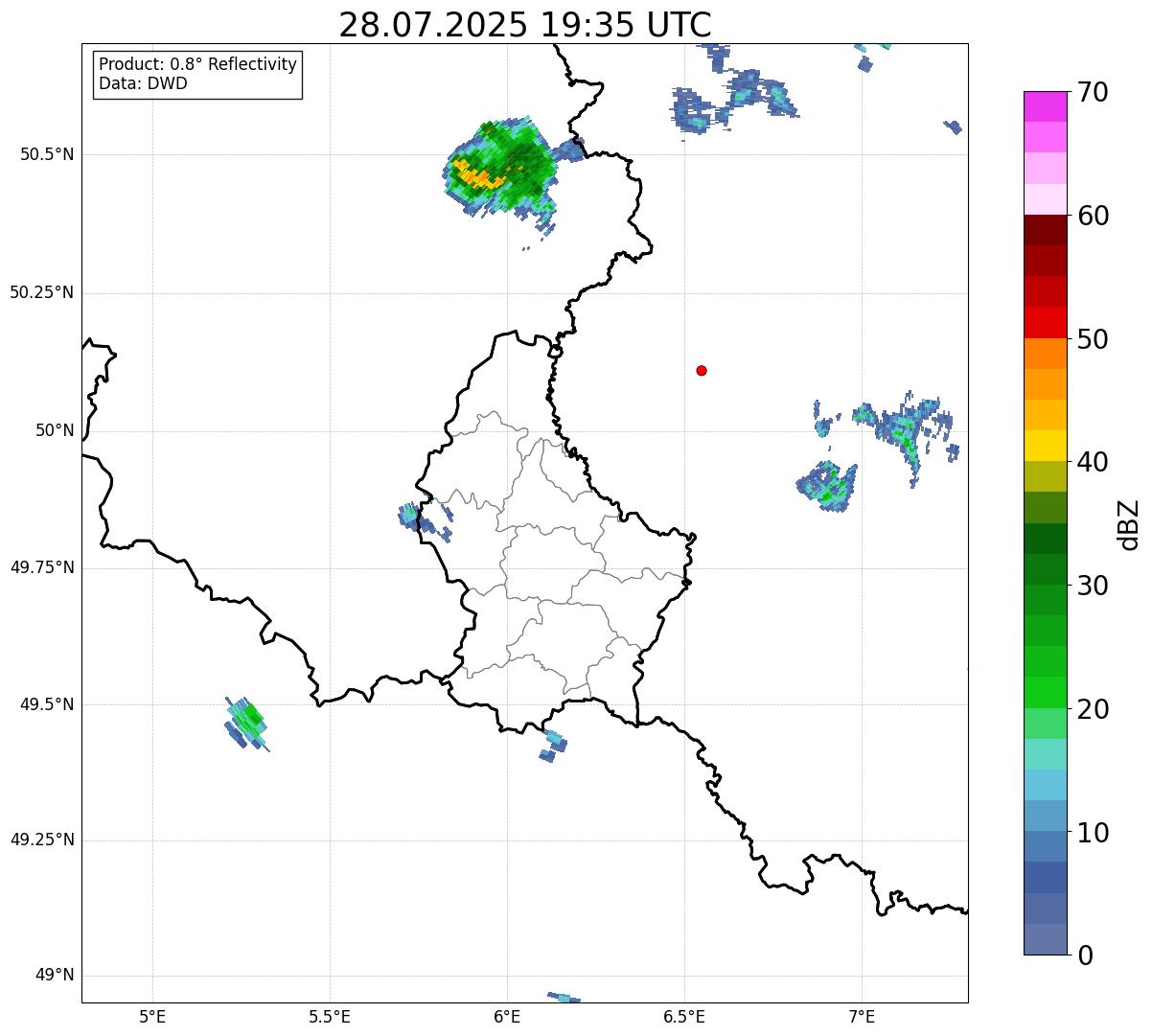Click colorbar tick label 40
The width and height of the screenshot is (1152, 1036).
[1093, 462]
